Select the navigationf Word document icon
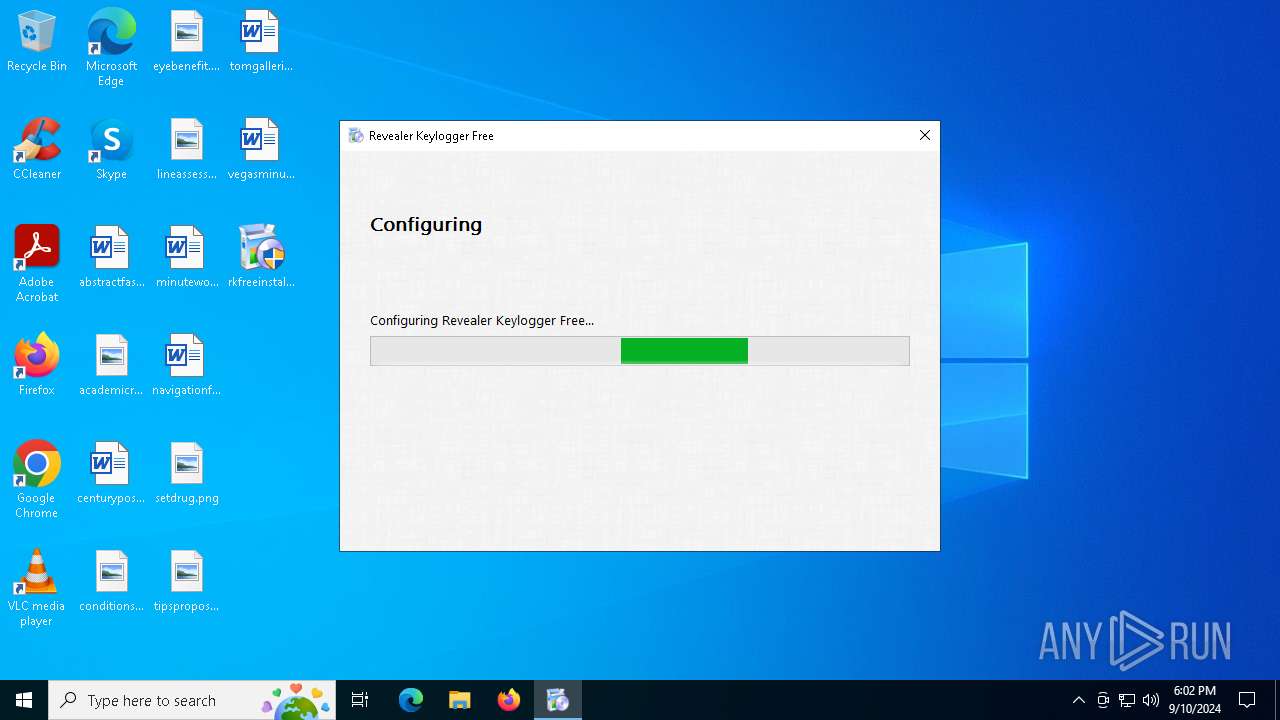The height and width of the screenshot is (720, 1280). coord(186,366)
